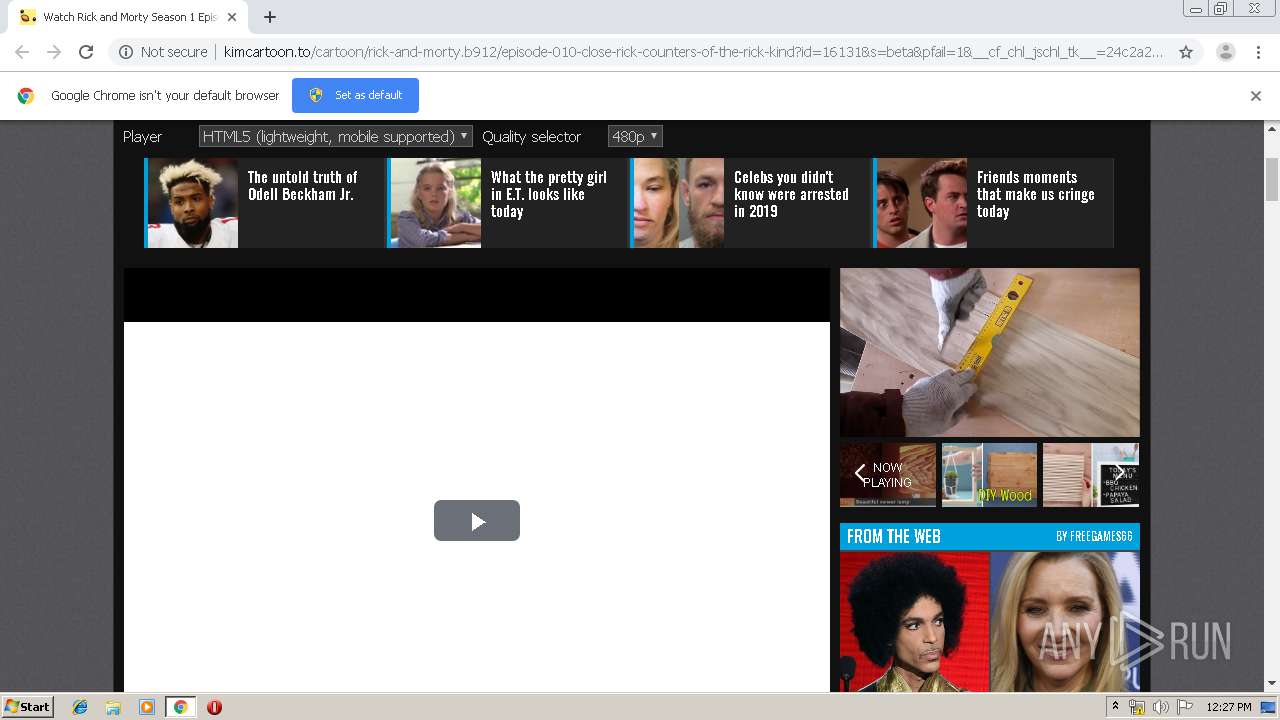Image resolution: width=1280 pixels, height=720 pixels.
Task: Select the Watch Rick and Morty tab
Action: click(127, 17)
